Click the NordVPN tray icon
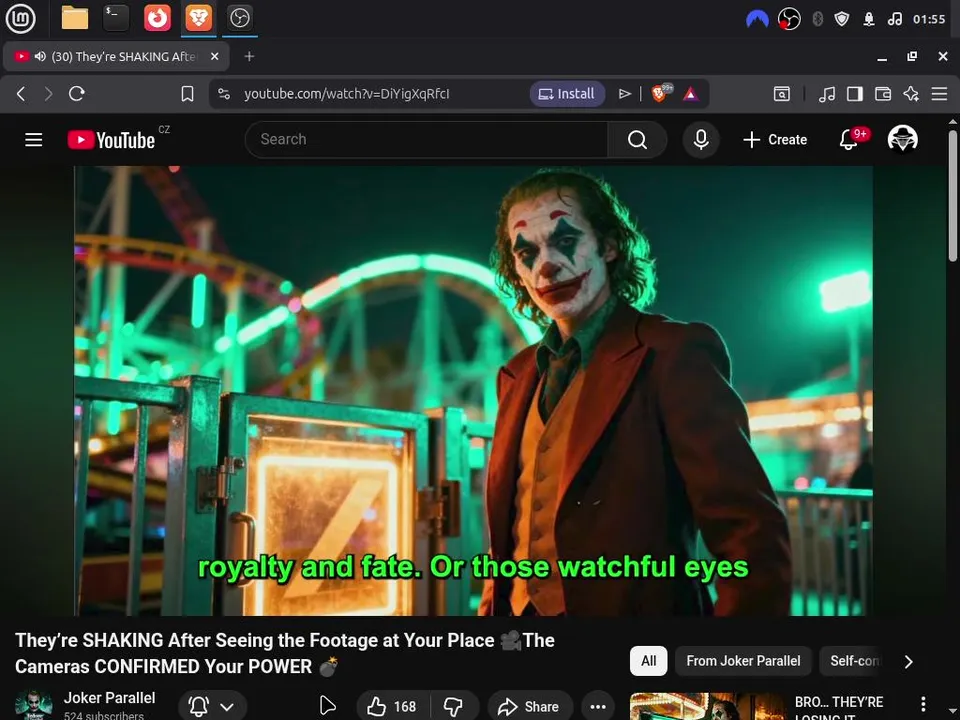Image resolution: width=960 pixels, height=720 pixels. [757, 20]
